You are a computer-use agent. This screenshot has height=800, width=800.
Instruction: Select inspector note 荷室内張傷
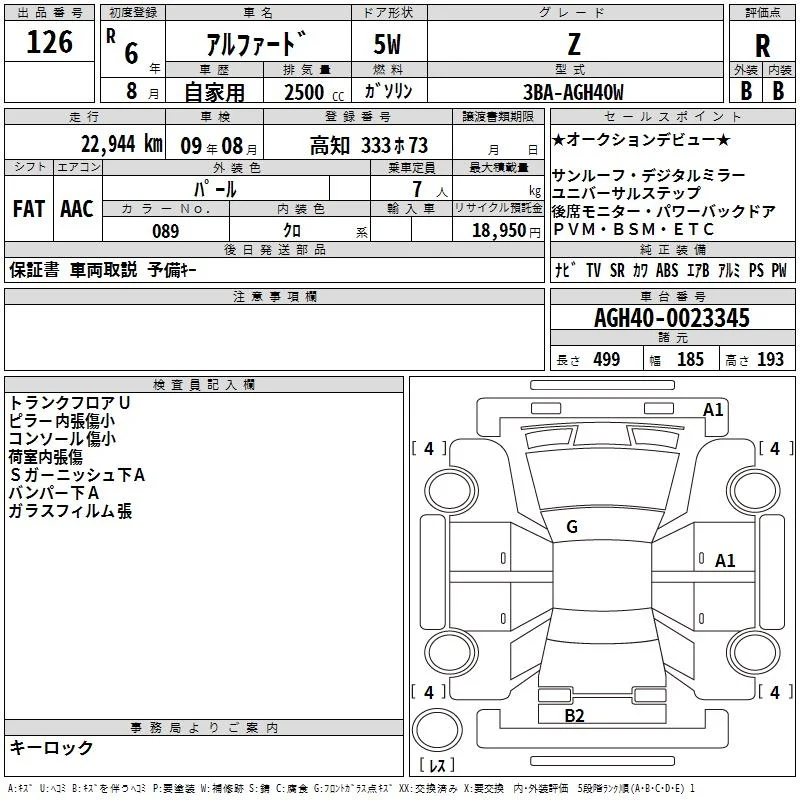tap(46, 456)
